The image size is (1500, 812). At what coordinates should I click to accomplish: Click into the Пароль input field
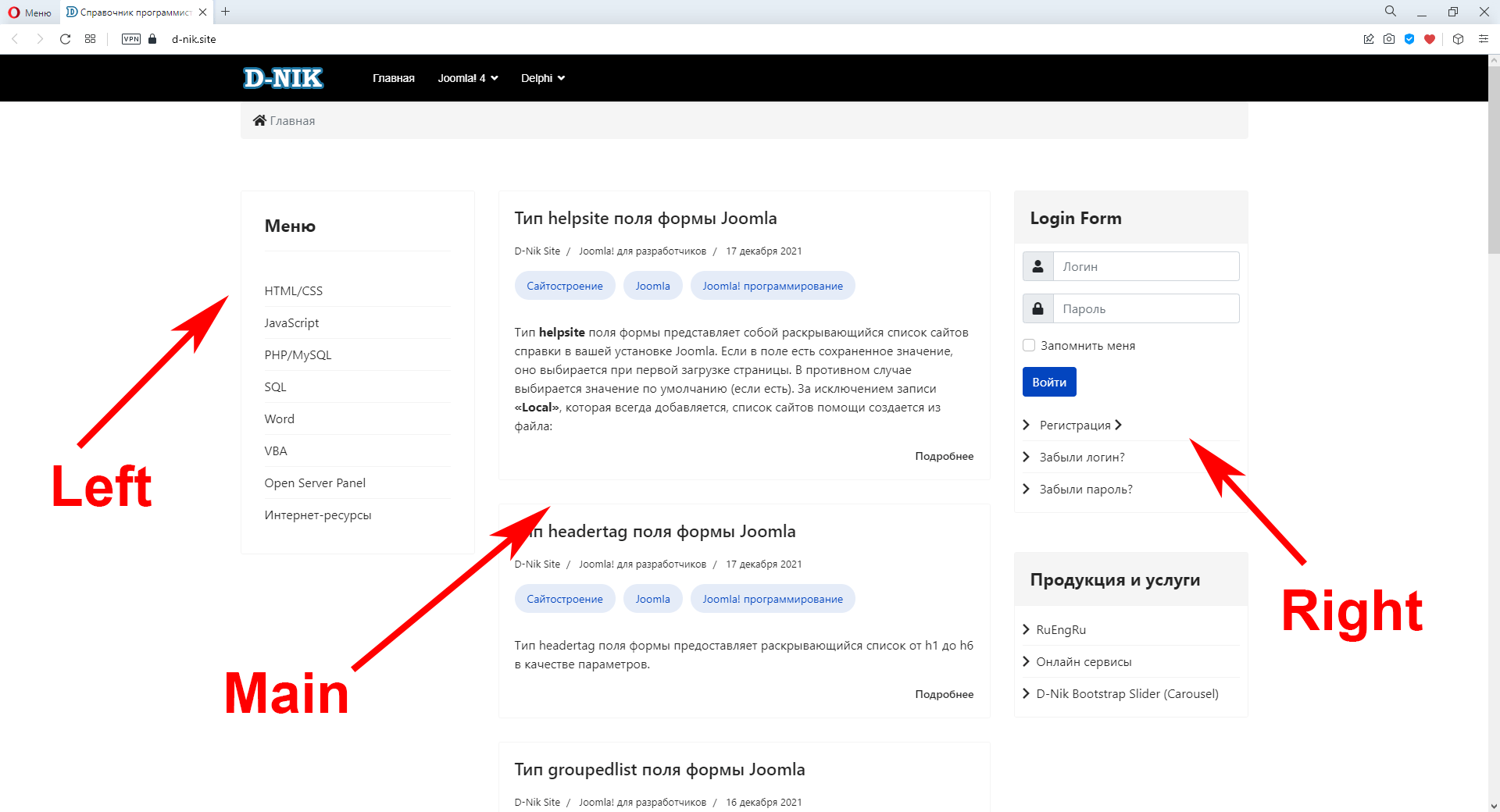coord(1146,308)
